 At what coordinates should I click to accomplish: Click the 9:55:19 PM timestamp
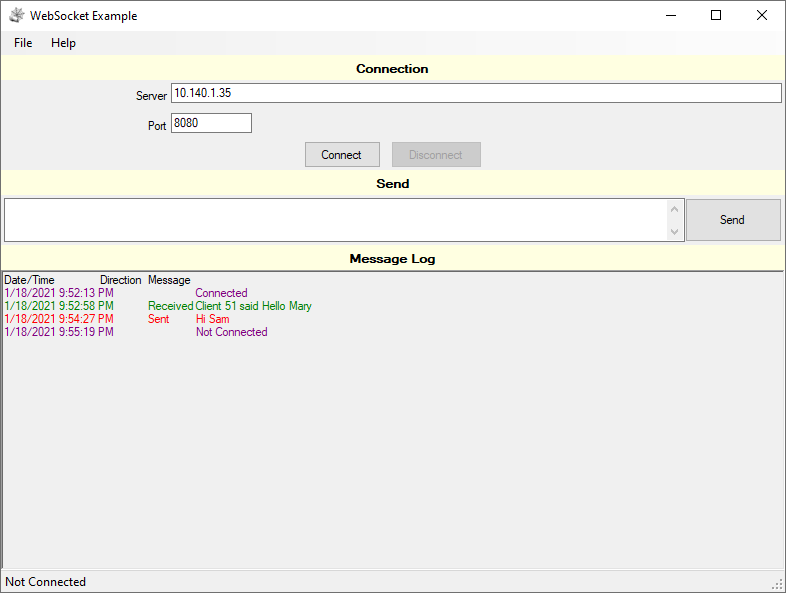pos(59,332)
